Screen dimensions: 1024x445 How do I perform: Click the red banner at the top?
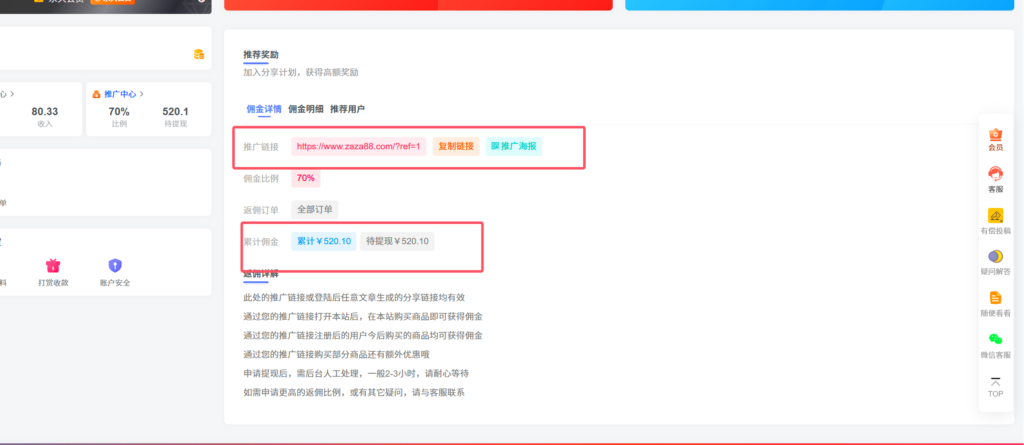coord(418,5)
